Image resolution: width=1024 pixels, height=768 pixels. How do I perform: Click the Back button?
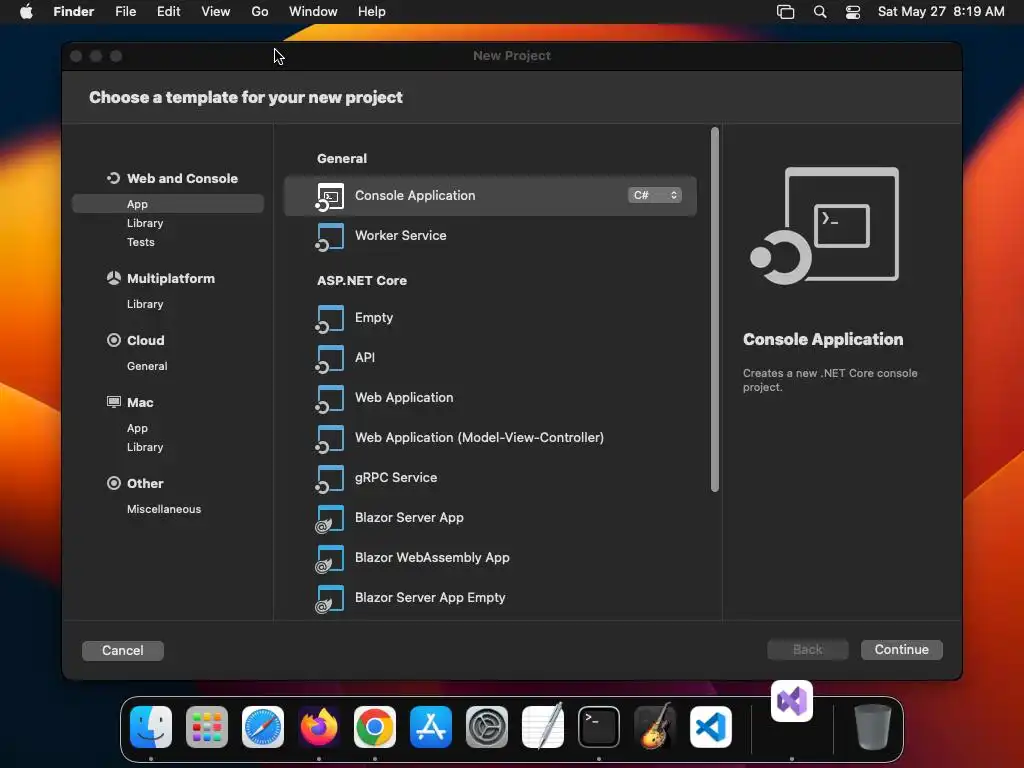click(x=807, y=649)
